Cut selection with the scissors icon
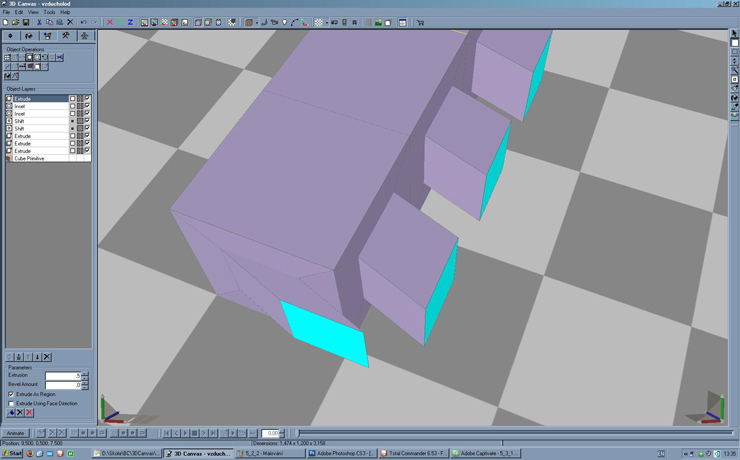Viewport: 740px width, 460px height. [x=39, y=22]
